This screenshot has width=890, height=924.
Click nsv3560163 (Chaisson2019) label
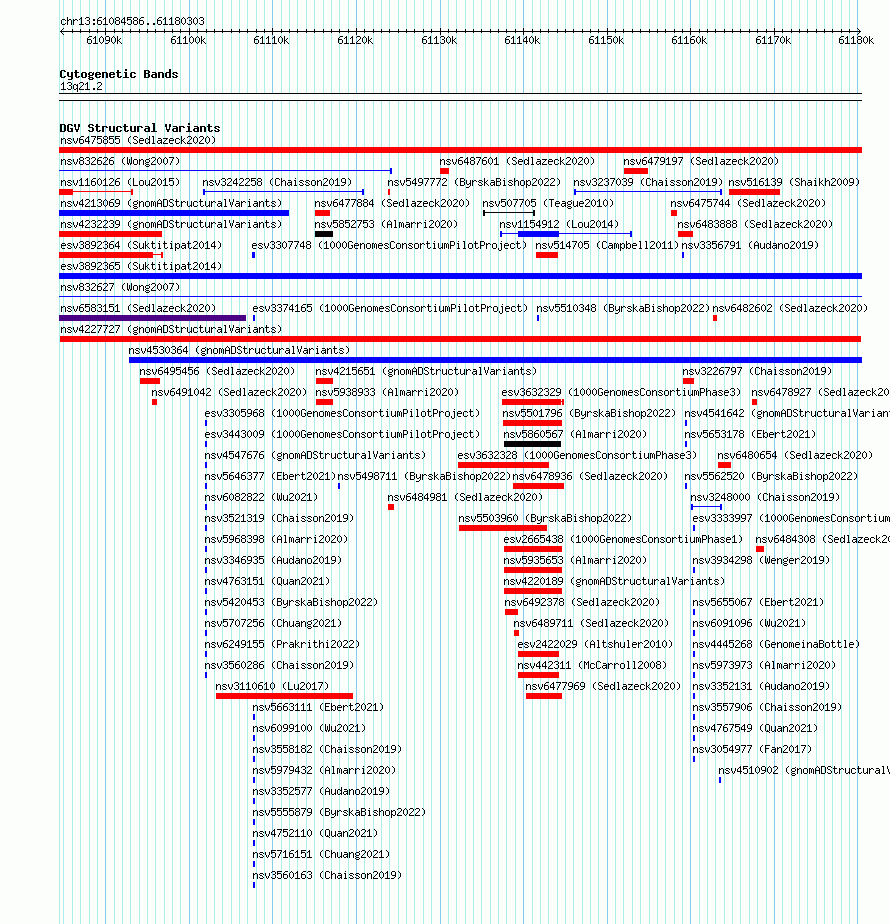(x=327, y=876)
